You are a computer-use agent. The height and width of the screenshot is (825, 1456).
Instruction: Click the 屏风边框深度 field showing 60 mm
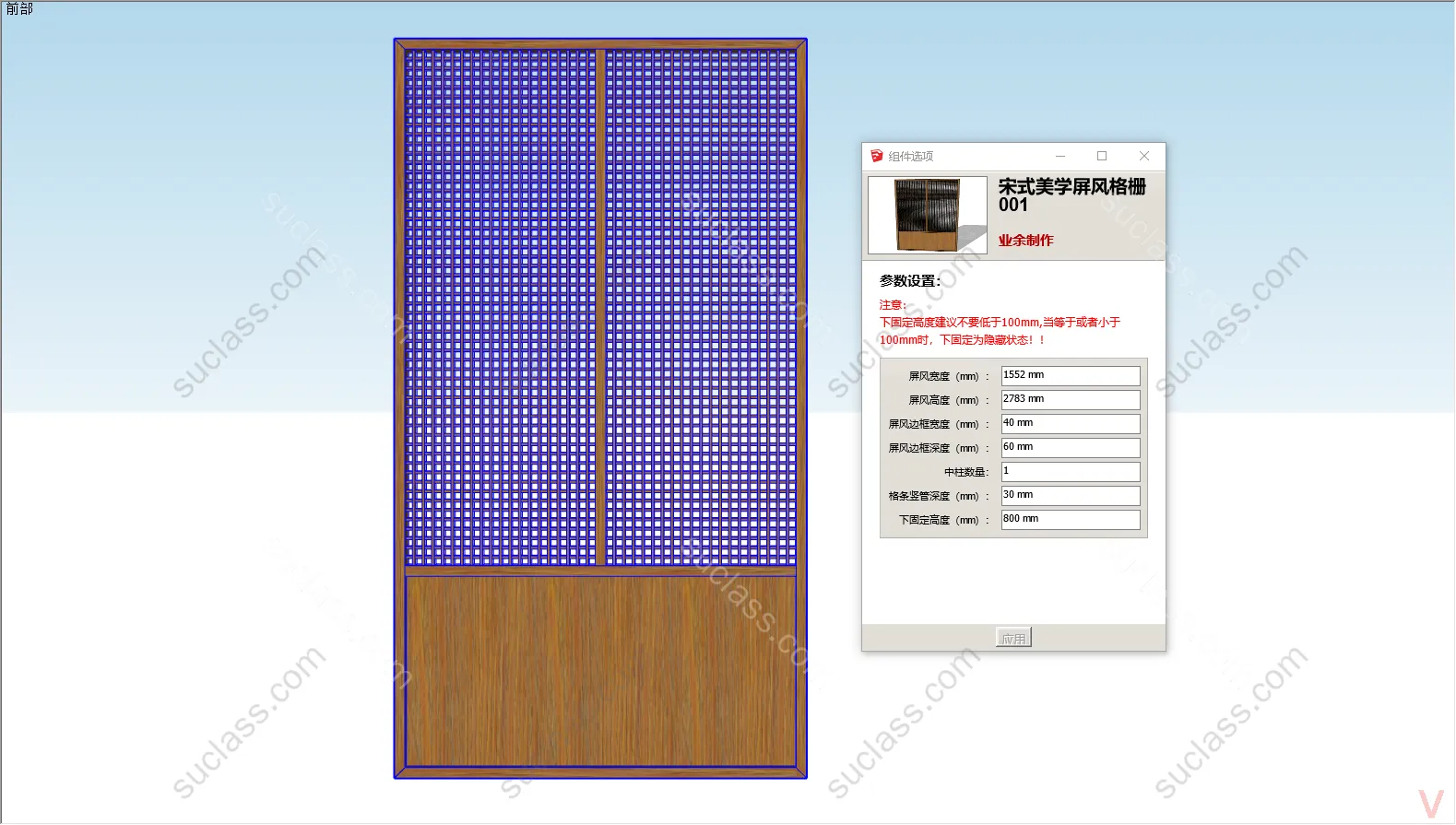(x=1070, y=448)
